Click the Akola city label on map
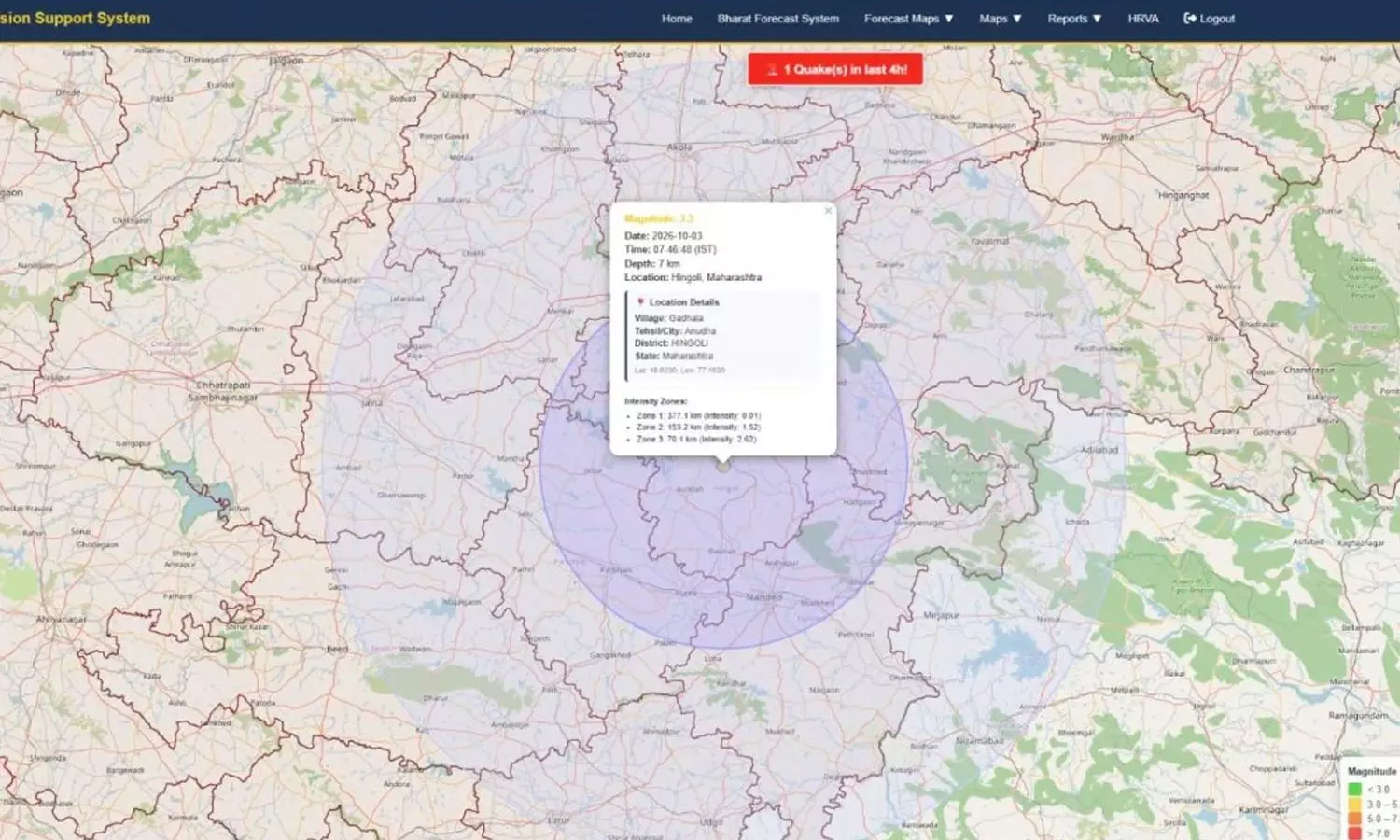Screen dimensions: 1400x840 click(679, 147)
